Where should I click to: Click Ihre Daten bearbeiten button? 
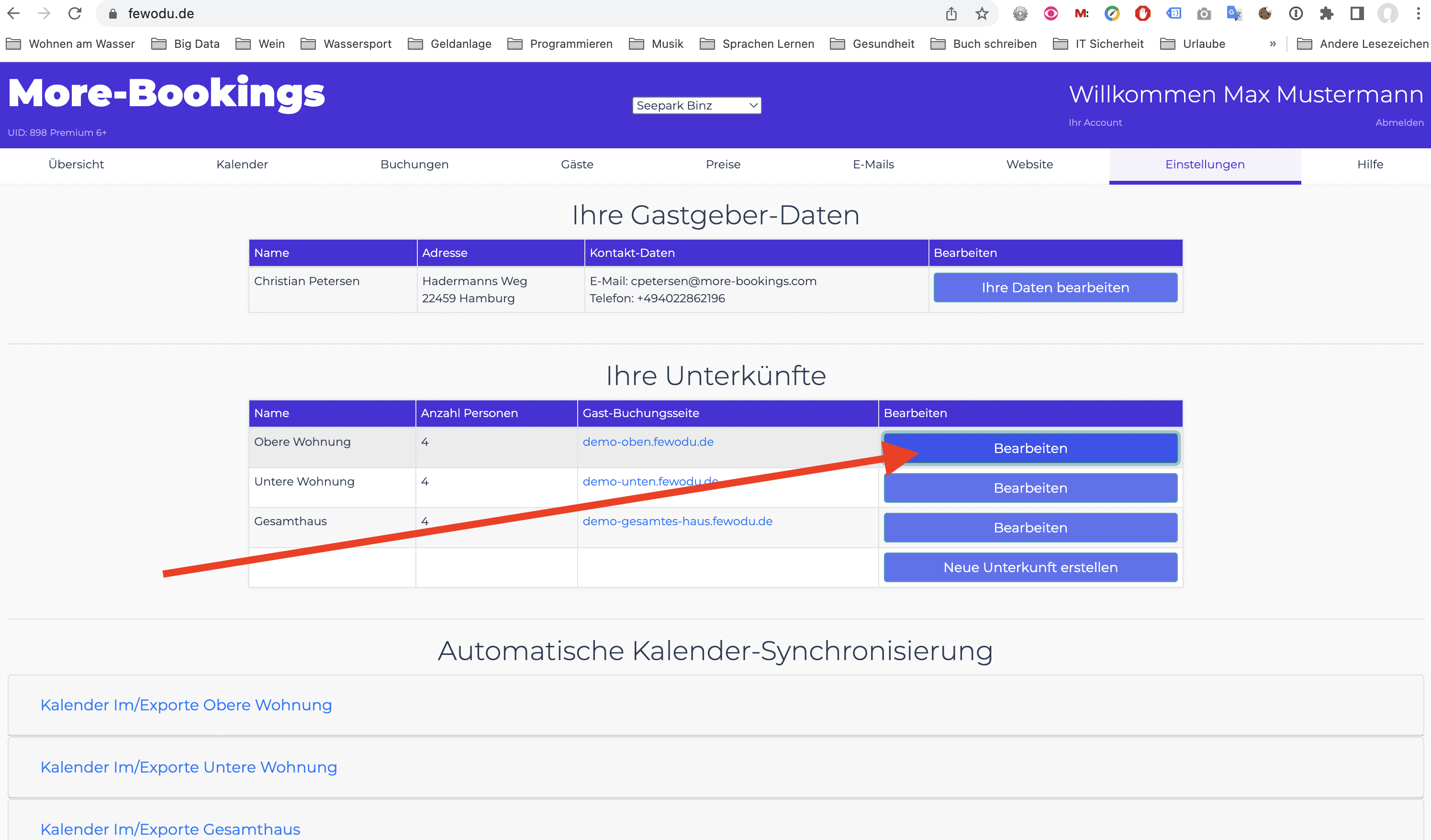click(x=1055, y=288)
